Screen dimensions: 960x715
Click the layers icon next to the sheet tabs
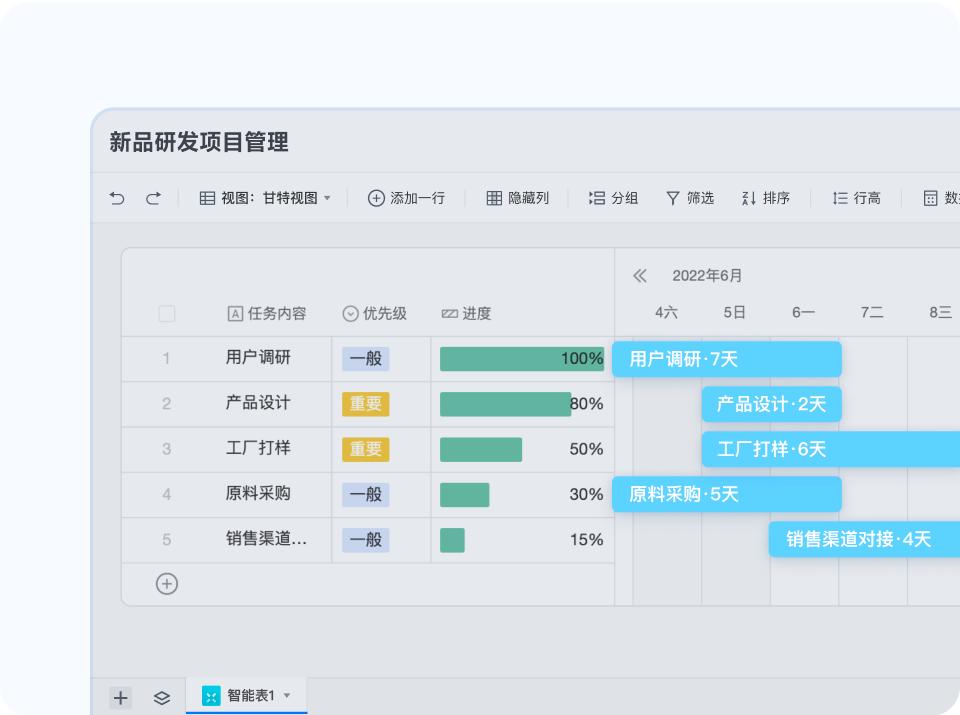[x=161, y=697]
